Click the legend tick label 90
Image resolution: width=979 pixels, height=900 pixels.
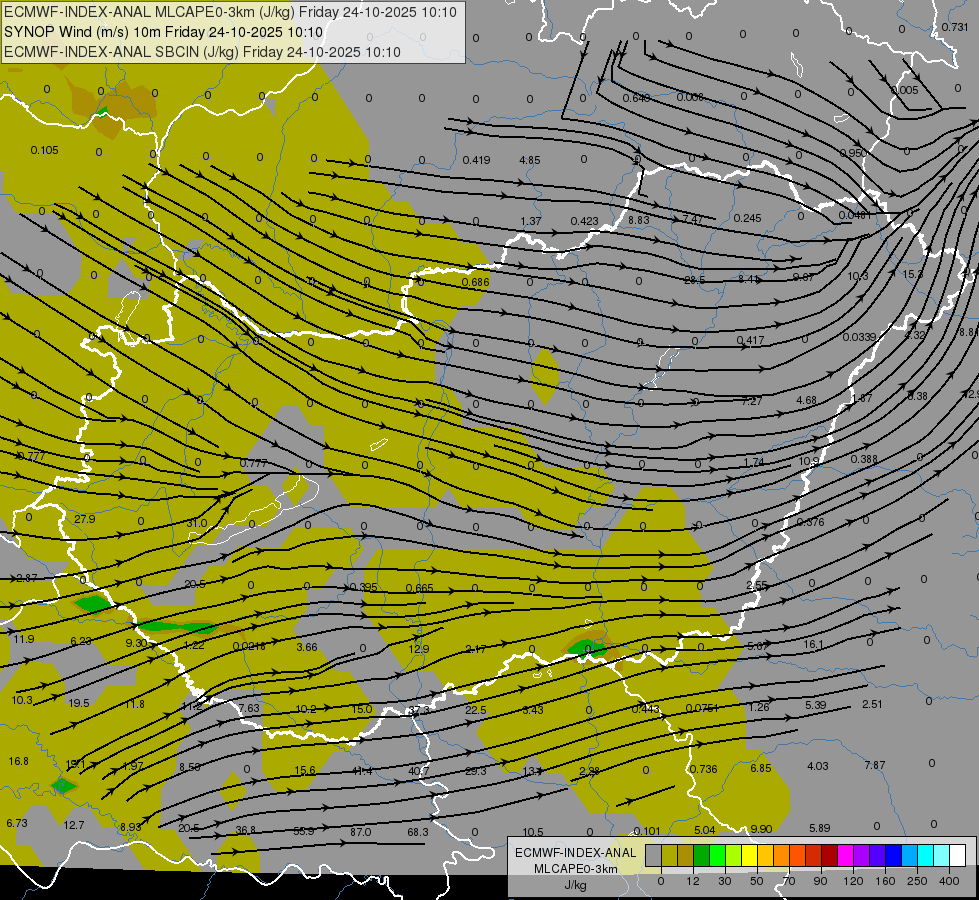point(820,881)
